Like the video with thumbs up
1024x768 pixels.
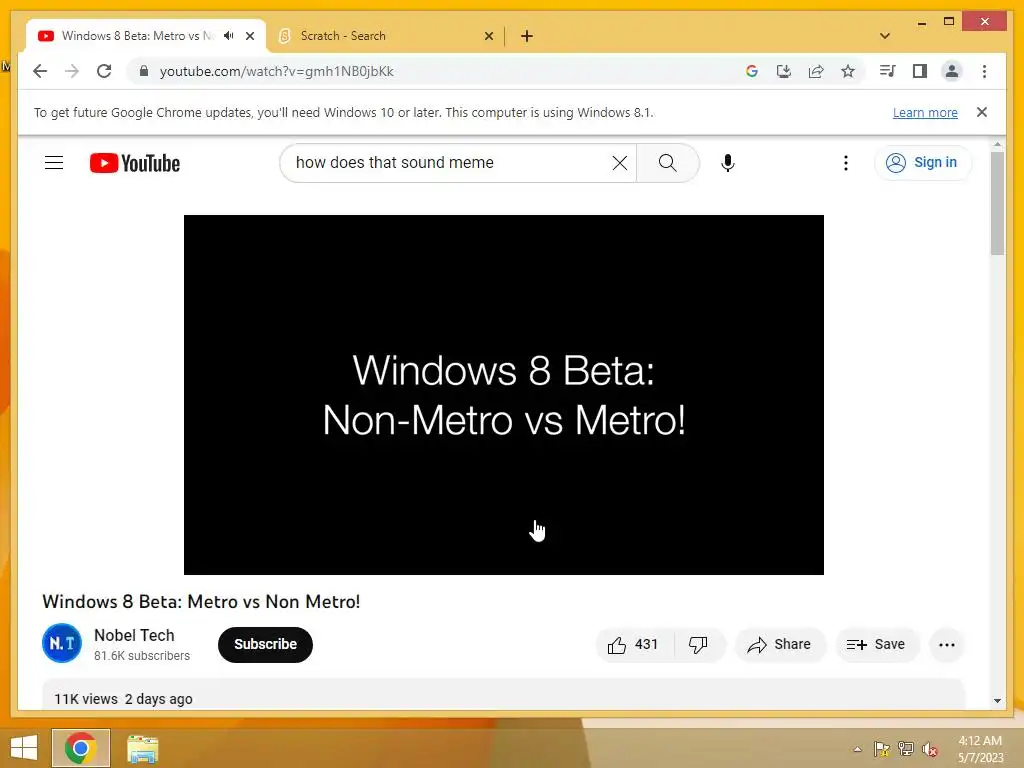pos(632,645)
